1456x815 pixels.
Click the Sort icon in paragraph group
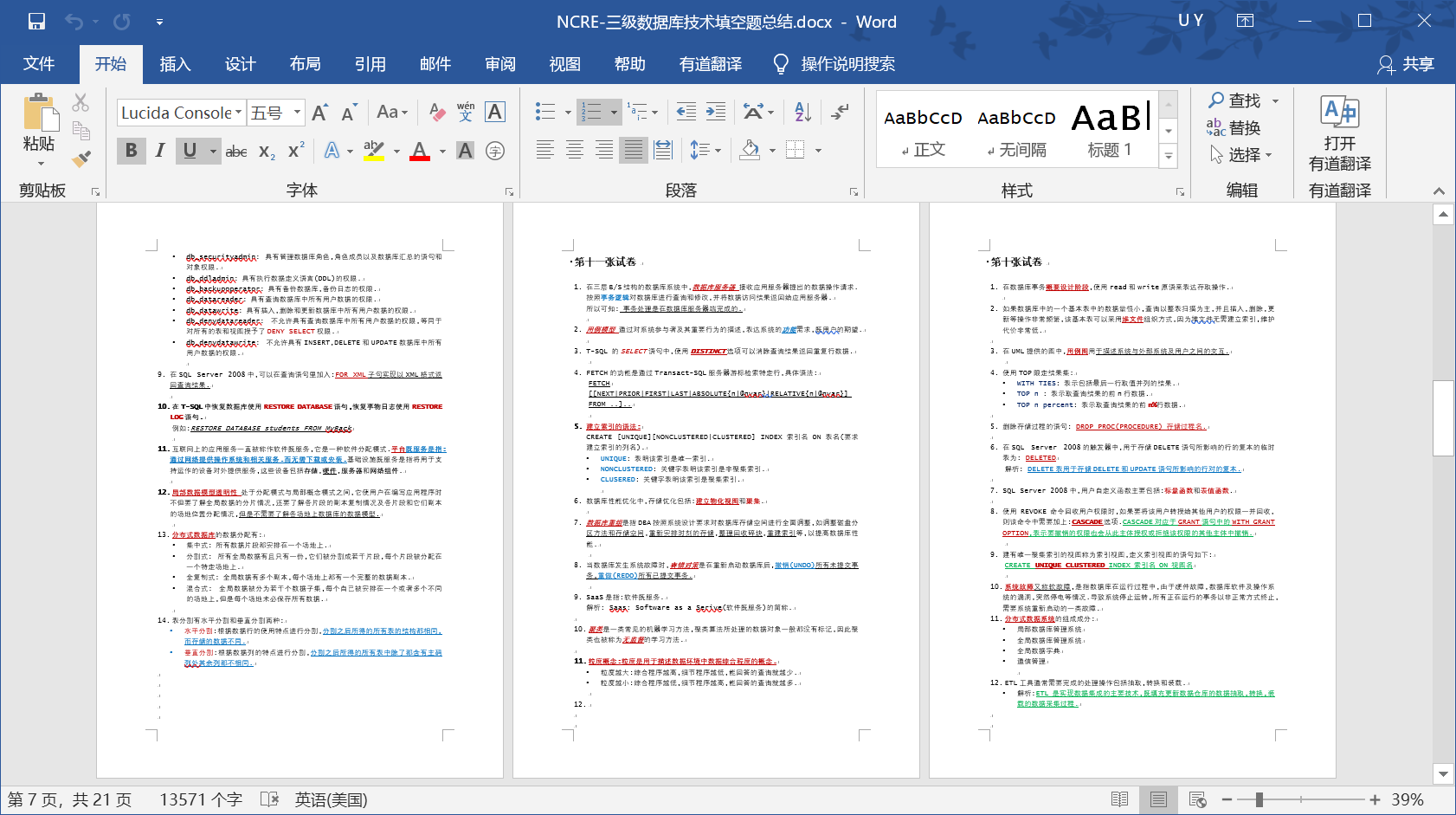click(x=802, y=112)
